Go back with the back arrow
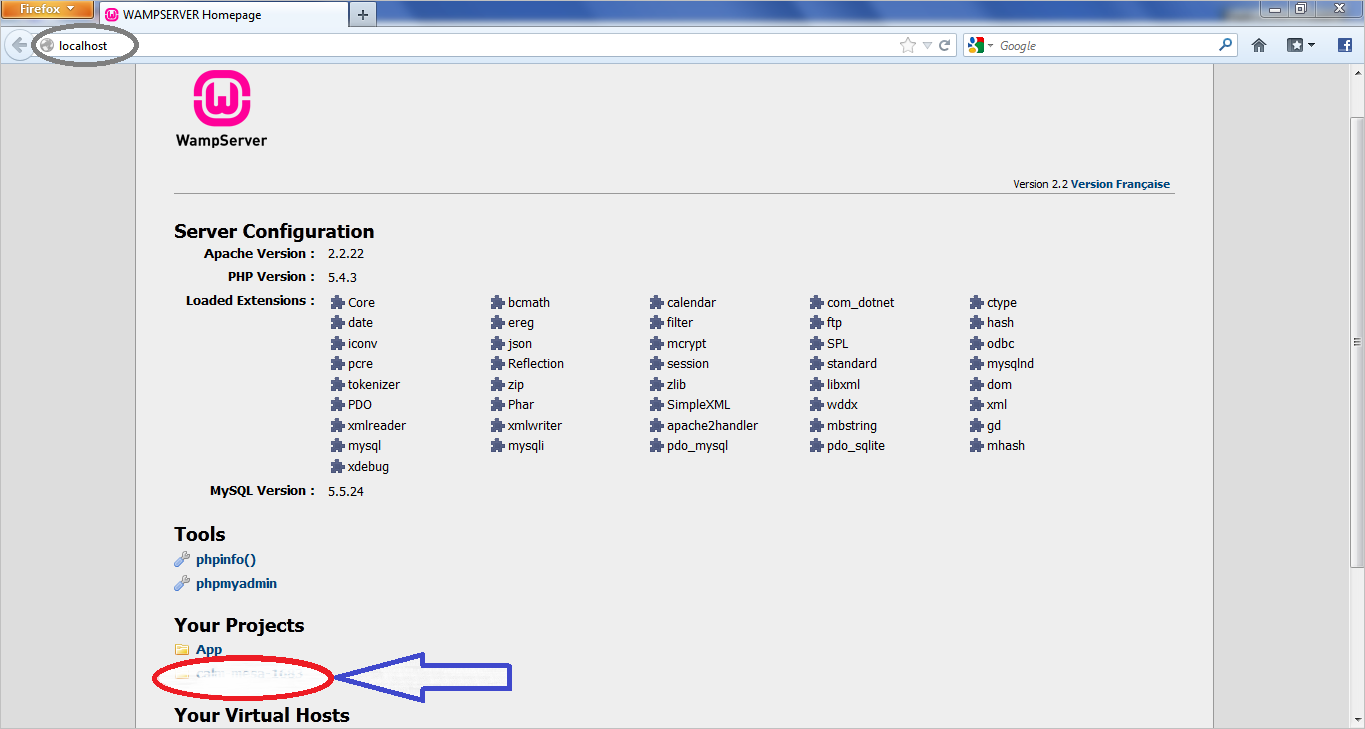 coord(18,45)
